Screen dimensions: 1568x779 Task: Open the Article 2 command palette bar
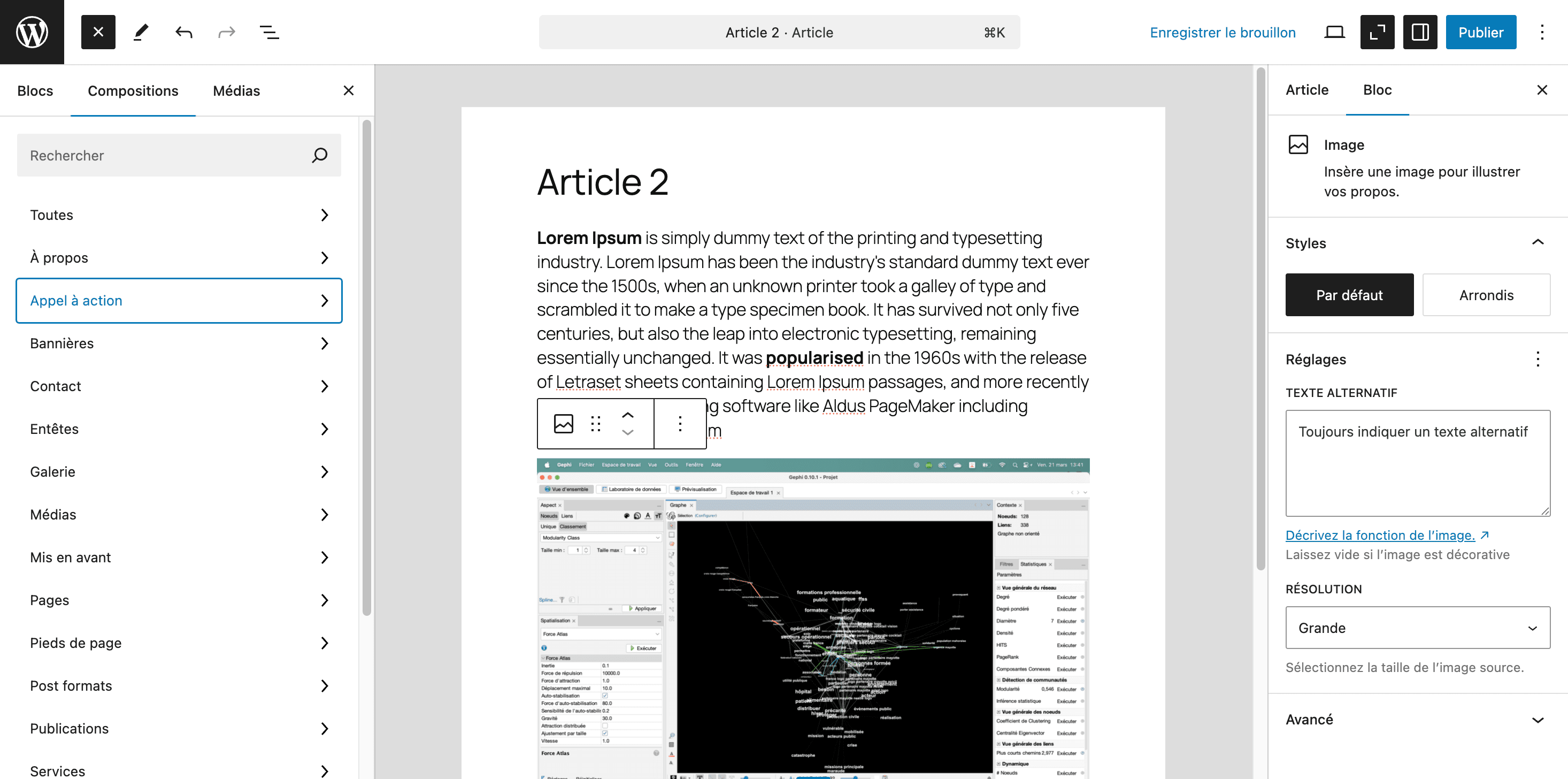pyautogui.click(x=779, y=32)
